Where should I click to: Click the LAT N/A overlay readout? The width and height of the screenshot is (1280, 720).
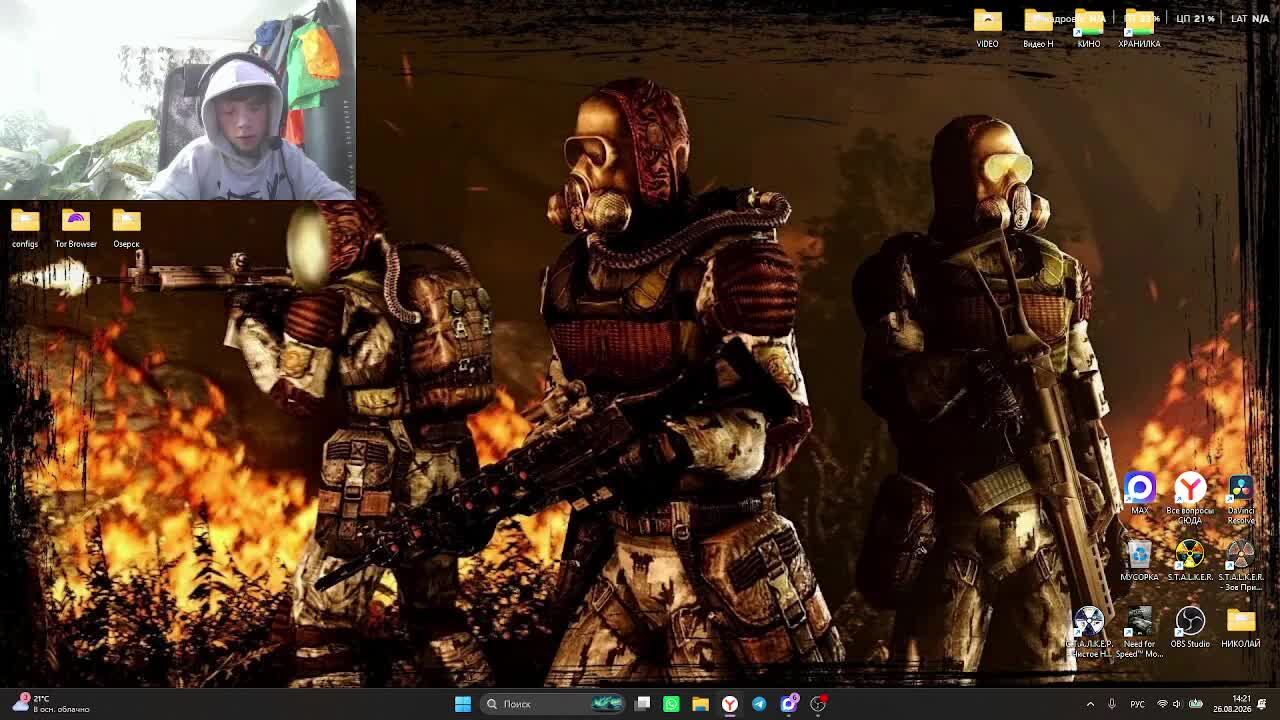point(1250,18)
